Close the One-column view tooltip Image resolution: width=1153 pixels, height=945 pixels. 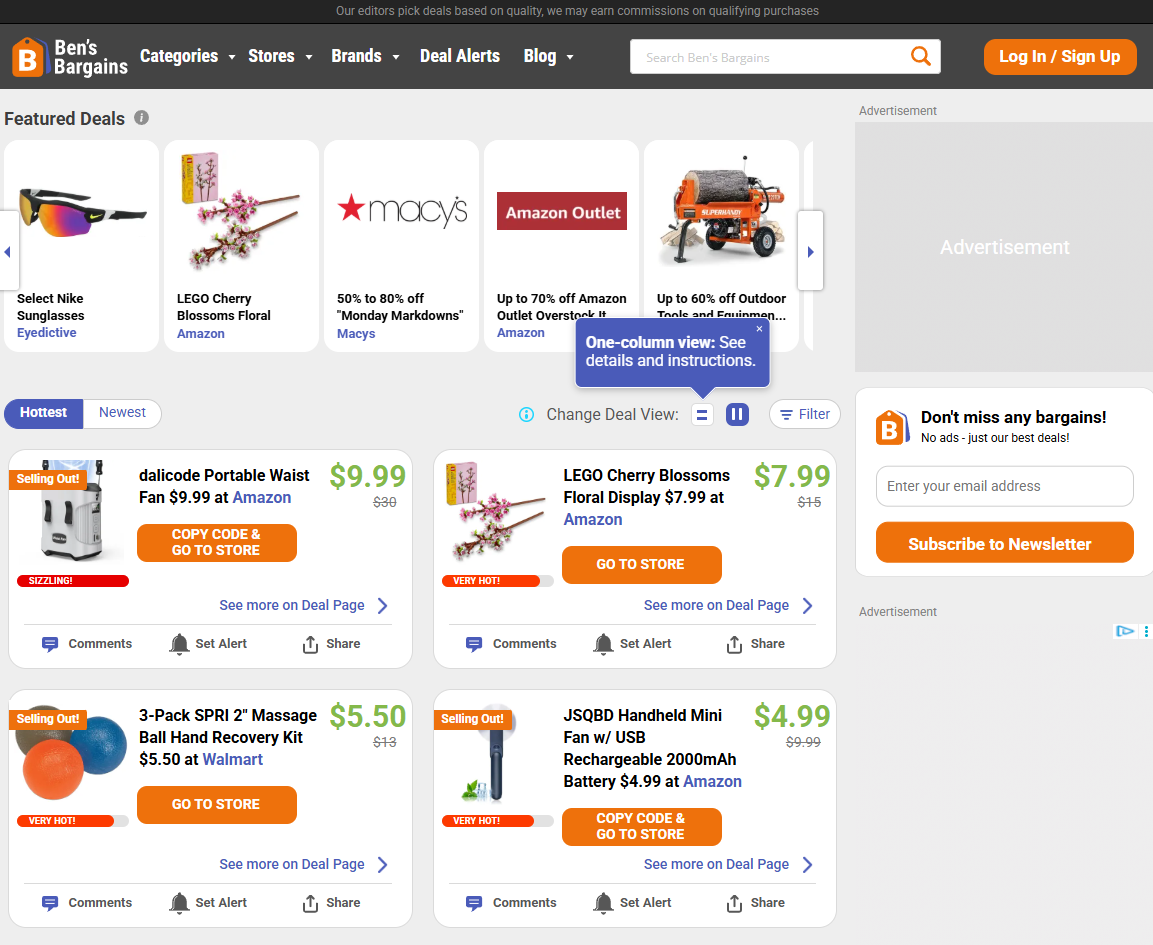click(759, 329)
